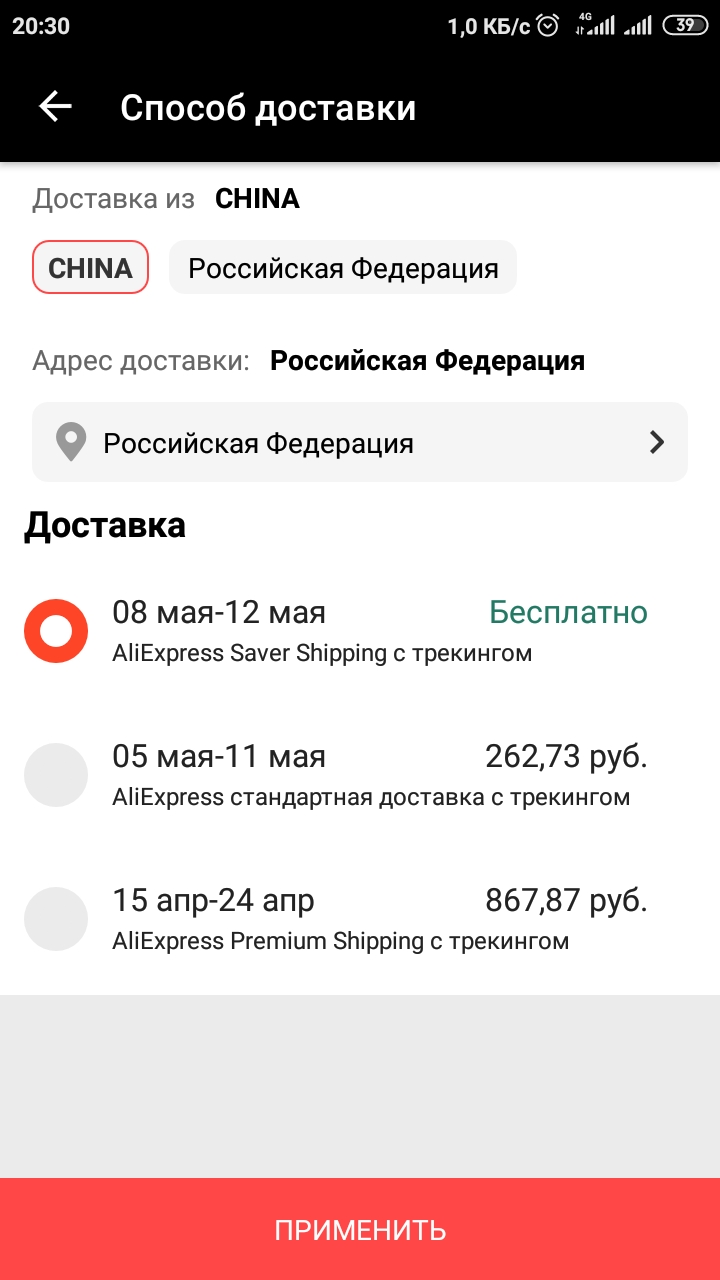The width and height of the screenshot is (720, 1280).
Task: Tap the battery indicator icon
Action: click(685, 26)
